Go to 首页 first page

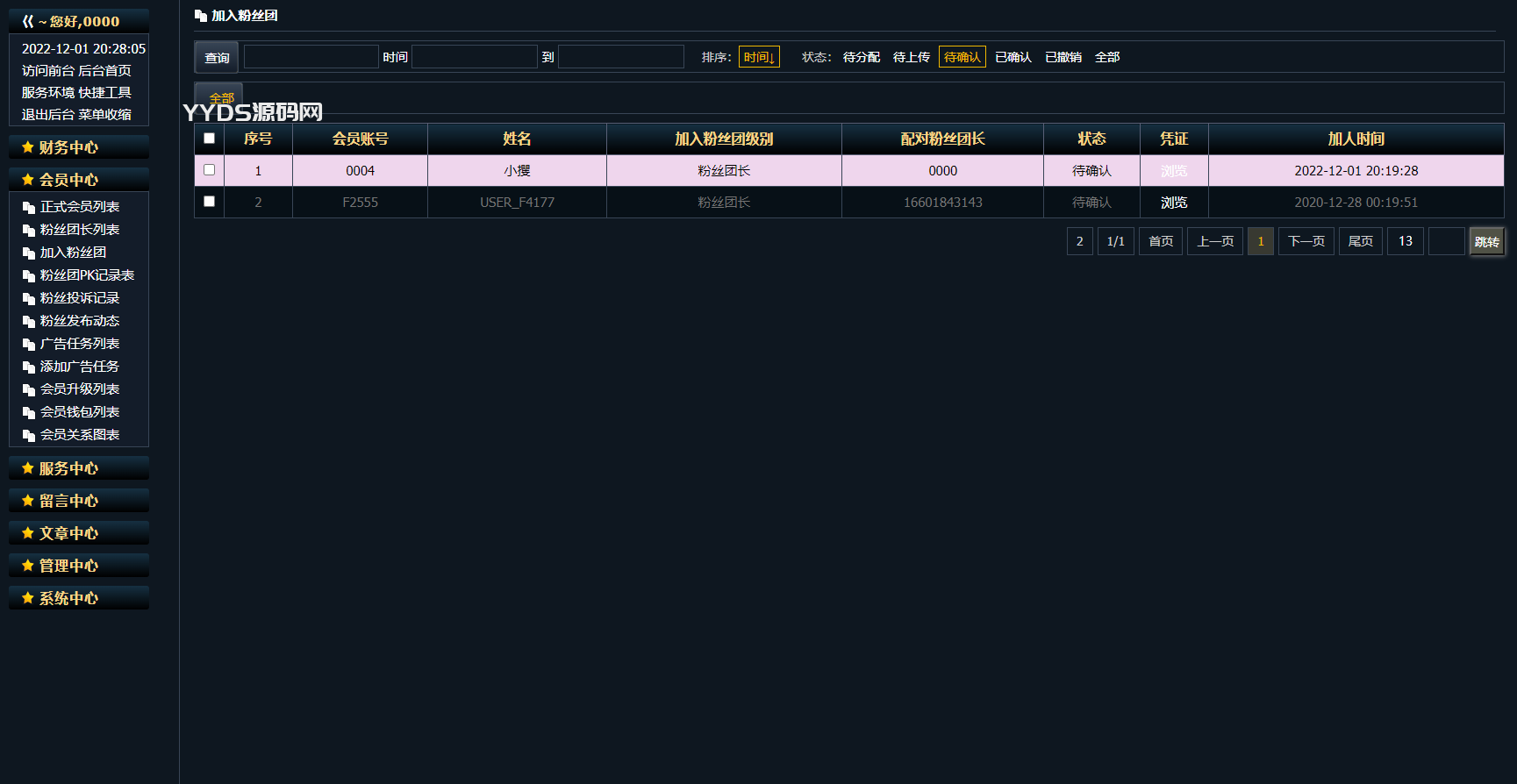[1161, 241]
